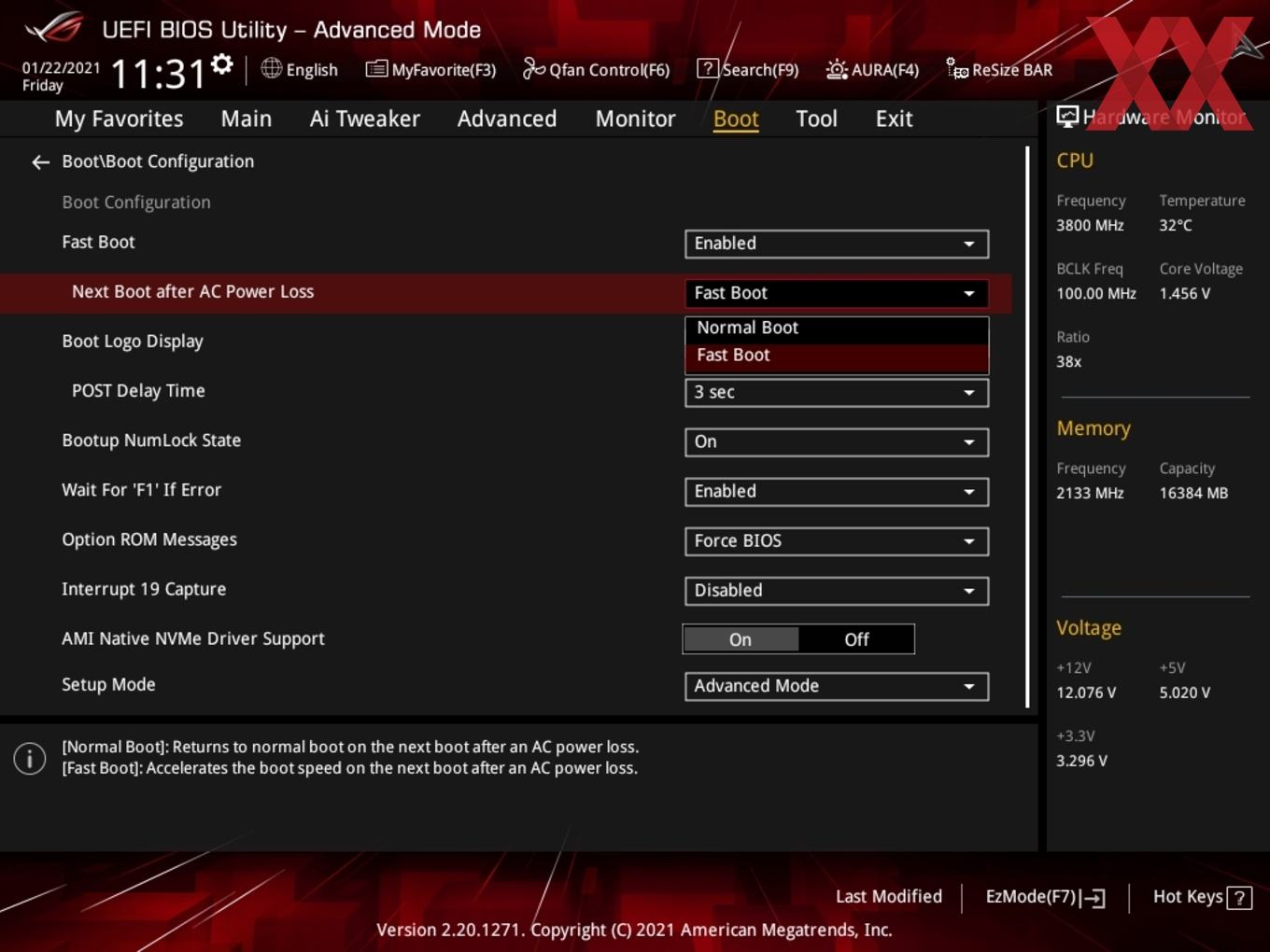Select Next Boot after AC Power Loss label
The image size is (1270, 952).
pyautogui.click(x=192, y=292)
